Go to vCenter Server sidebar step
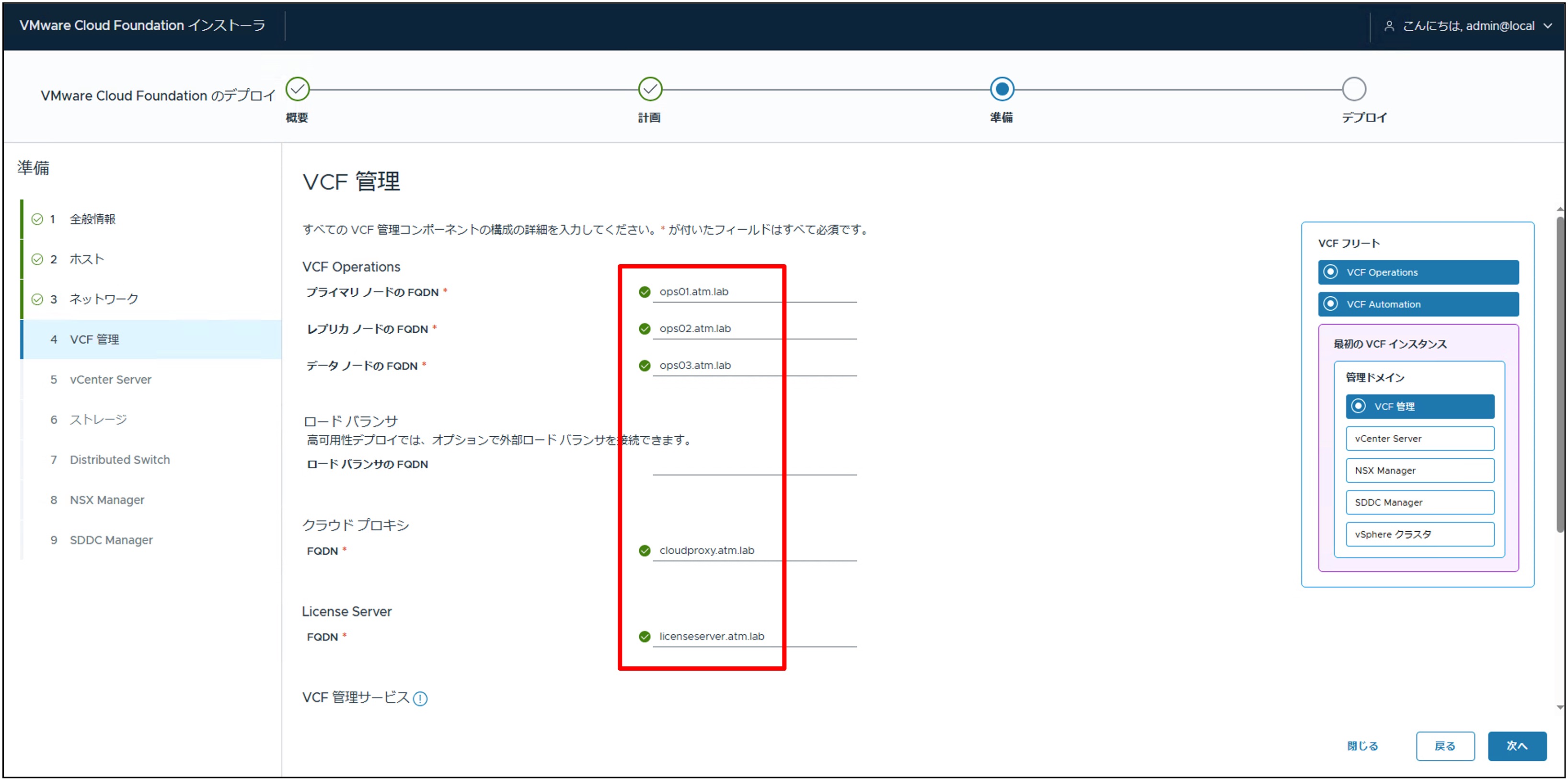This screenshot has width=1568, height=780. (x=151, y=379)
